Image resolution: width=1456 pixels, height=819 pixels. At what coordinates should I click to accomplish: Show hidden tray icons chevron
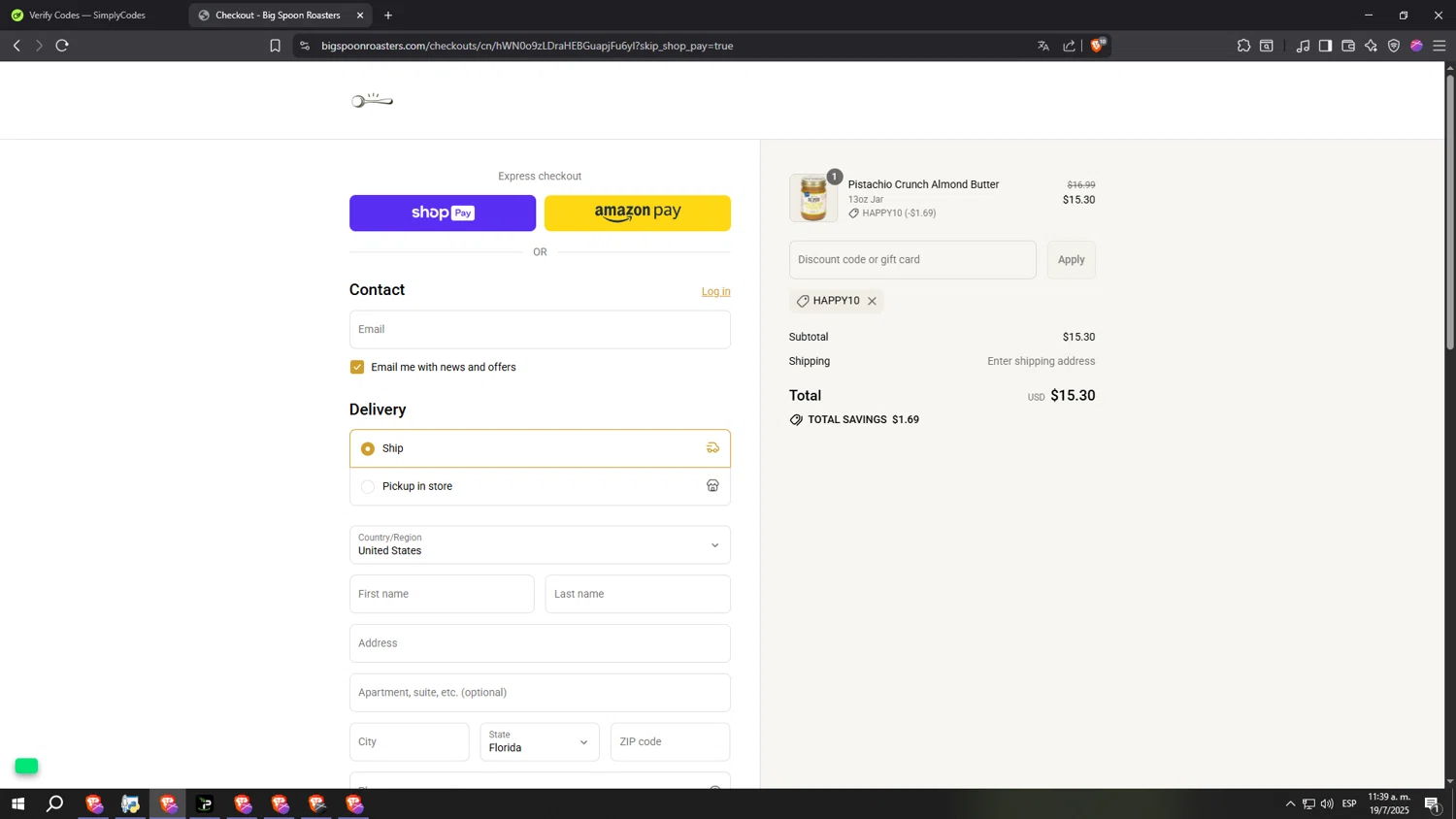(x=1290, y=803)
